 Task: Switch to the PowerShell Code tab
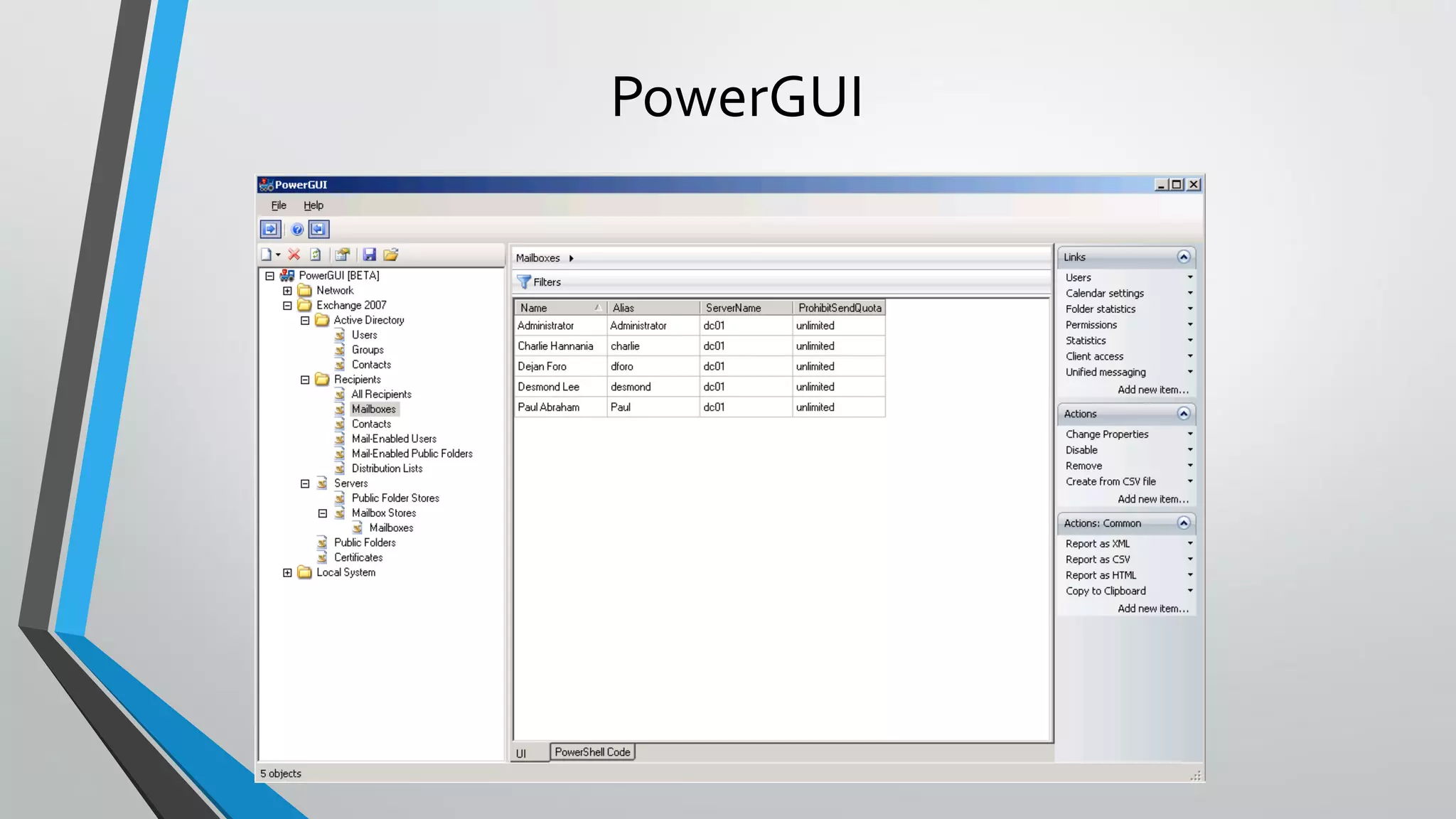click(x=592, y=752)
